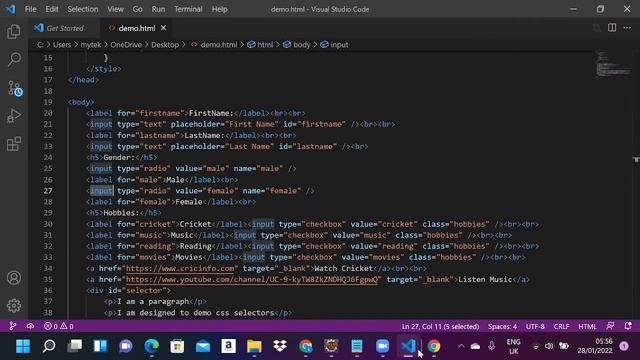Open the Run menu
The width and height of the screenshot is (640, 360).
click(x=158, y=9)
